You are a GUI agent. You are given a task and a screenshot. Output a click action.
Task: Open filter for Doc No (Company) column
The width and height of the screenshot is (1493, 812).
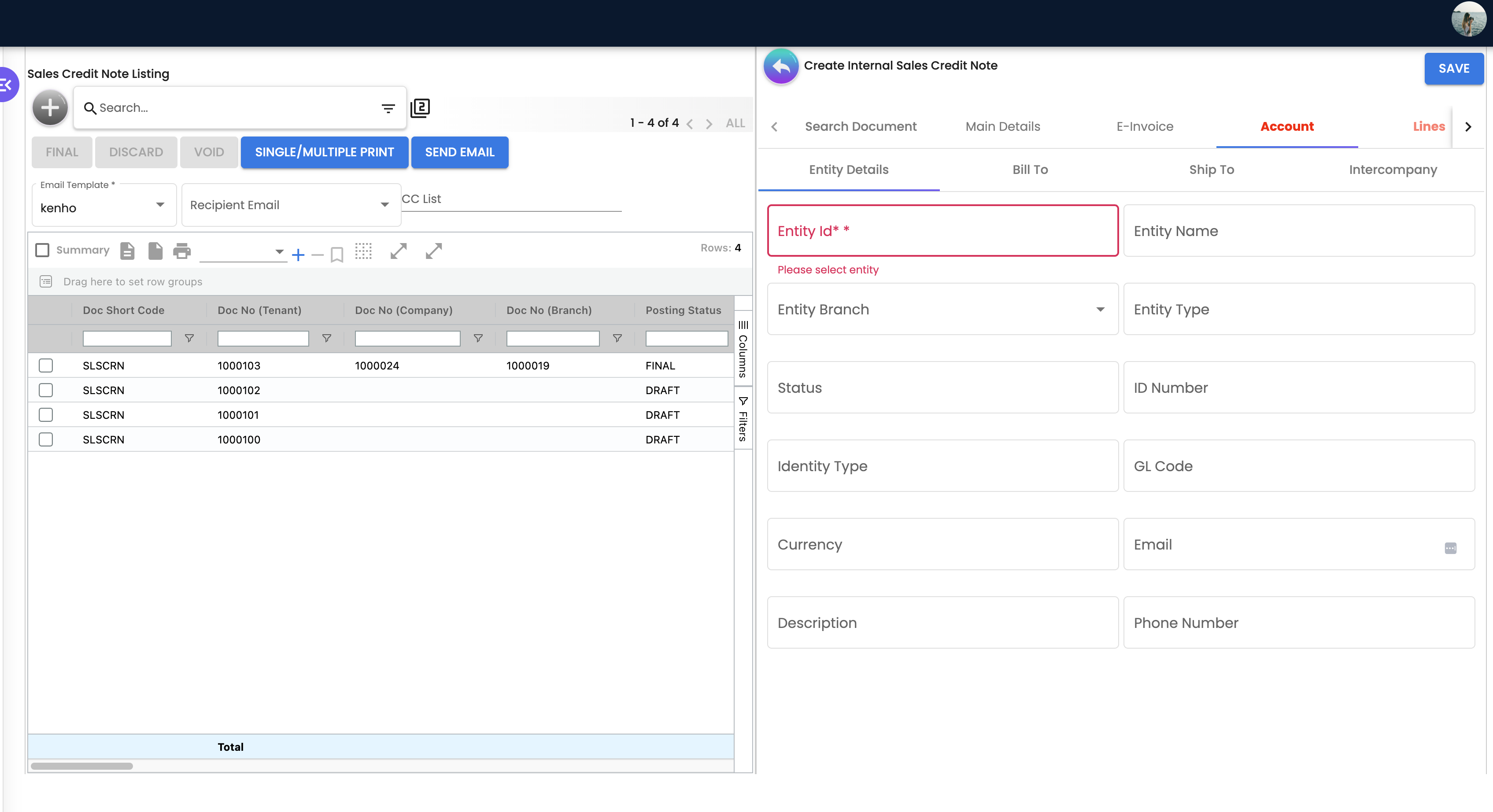[x=478, y=338]
